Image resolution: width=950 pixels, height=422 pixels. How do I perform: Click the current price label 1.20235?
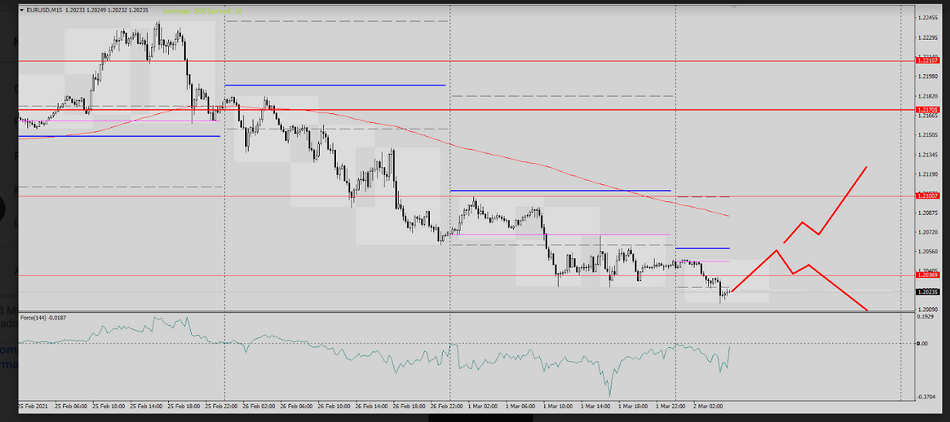tap(927, 291)
